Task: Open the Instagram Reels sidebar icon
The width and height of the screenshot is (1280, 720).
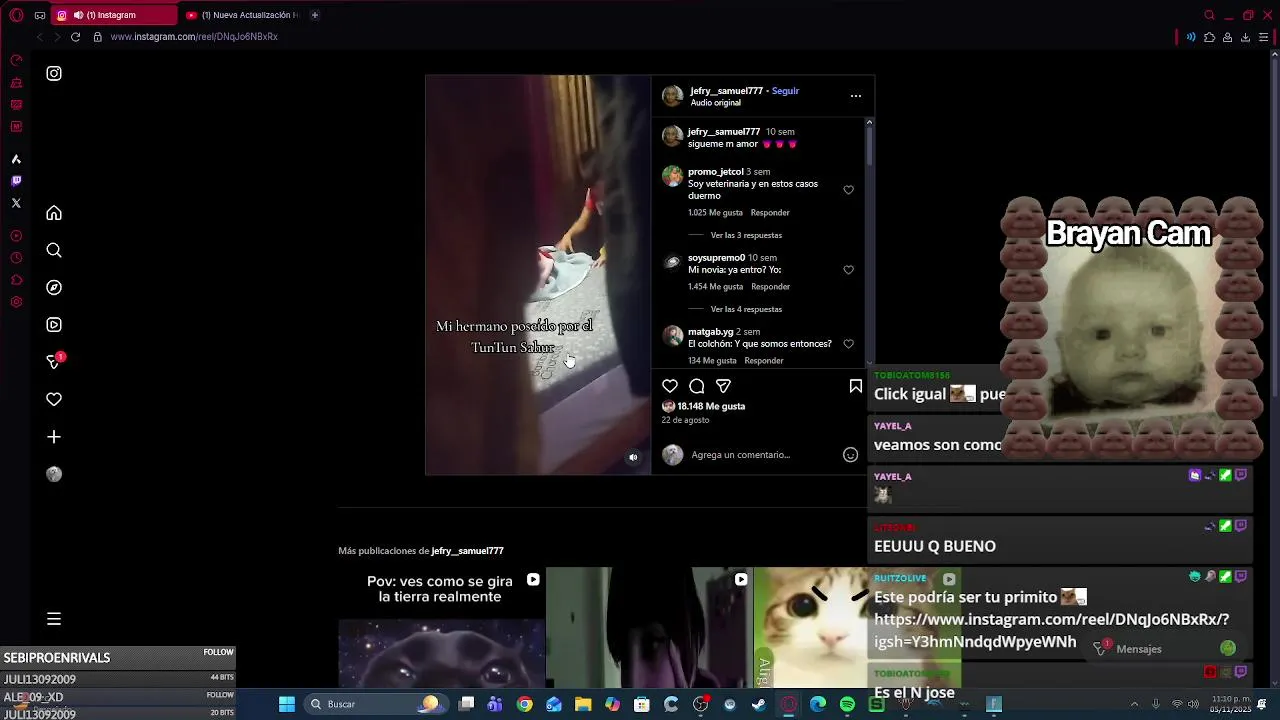Action: click(x=54, y=324)
